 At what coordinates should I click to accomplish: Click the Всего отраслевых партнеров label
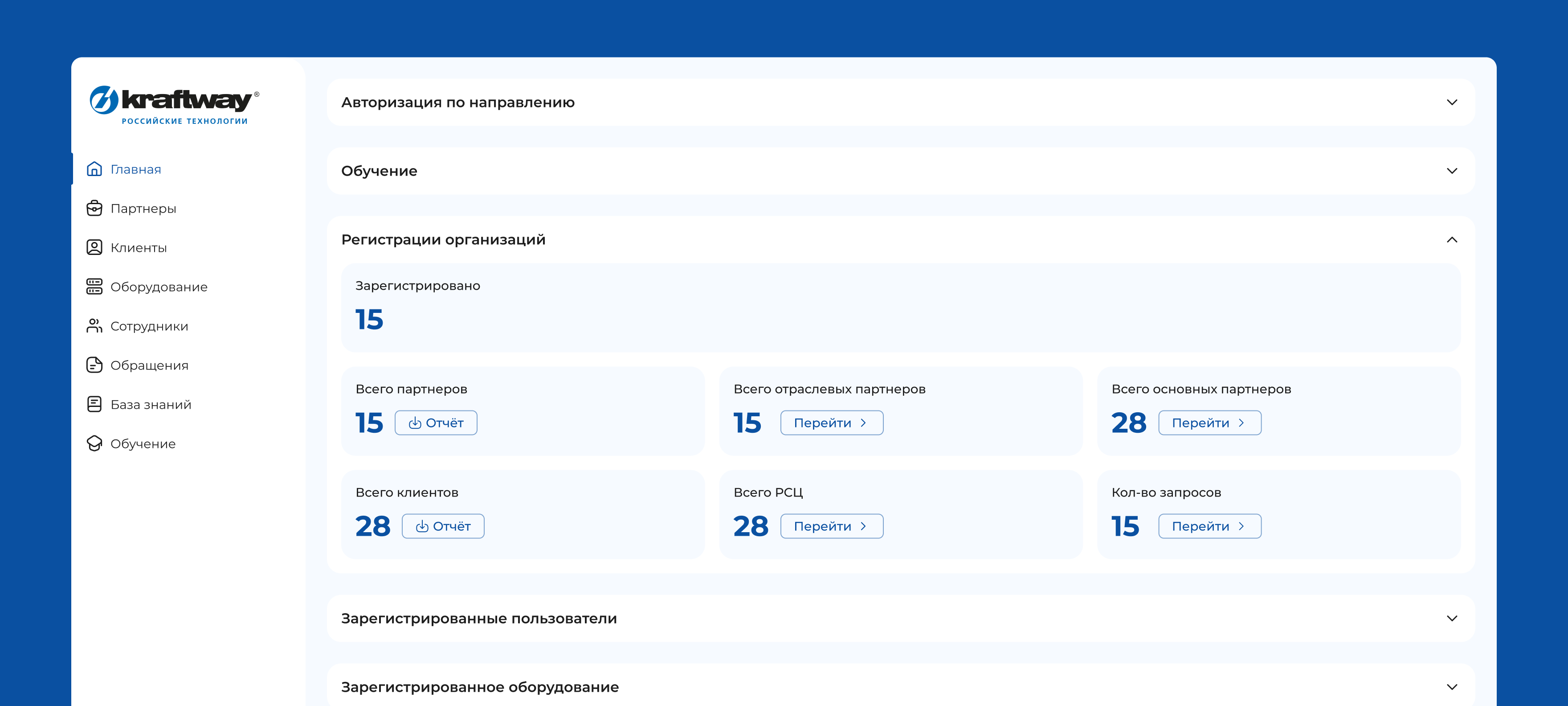[x=829, y=389]
